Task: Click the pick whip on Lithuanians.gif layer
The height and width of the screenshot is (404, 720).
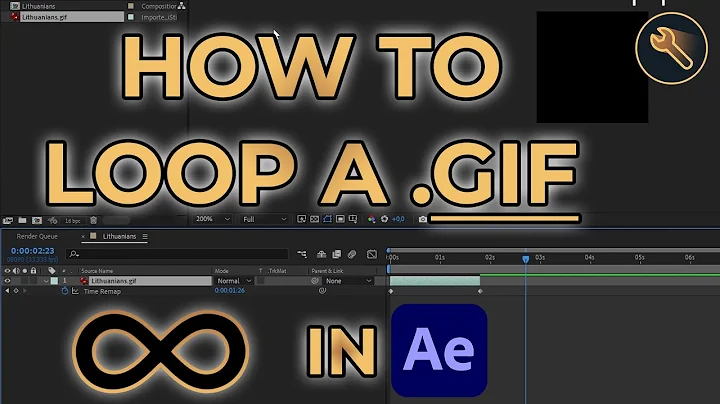Action: (x=315, y=281)
